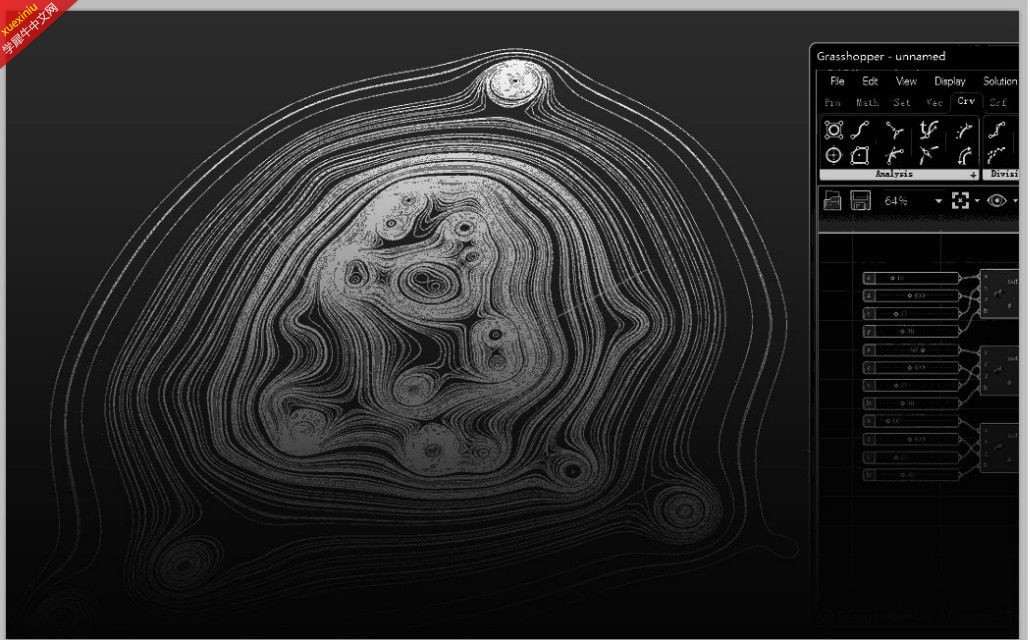Click the Open File folder icon
This screenshot has height=640, width=1028.
832,200
